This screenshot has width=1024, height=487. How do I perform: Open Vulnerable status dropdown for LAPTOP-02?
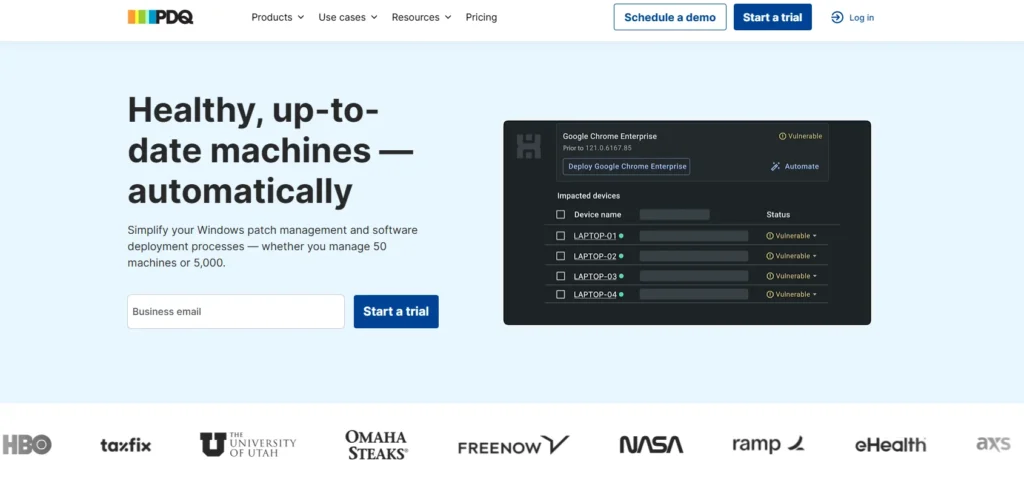[792, 256]
